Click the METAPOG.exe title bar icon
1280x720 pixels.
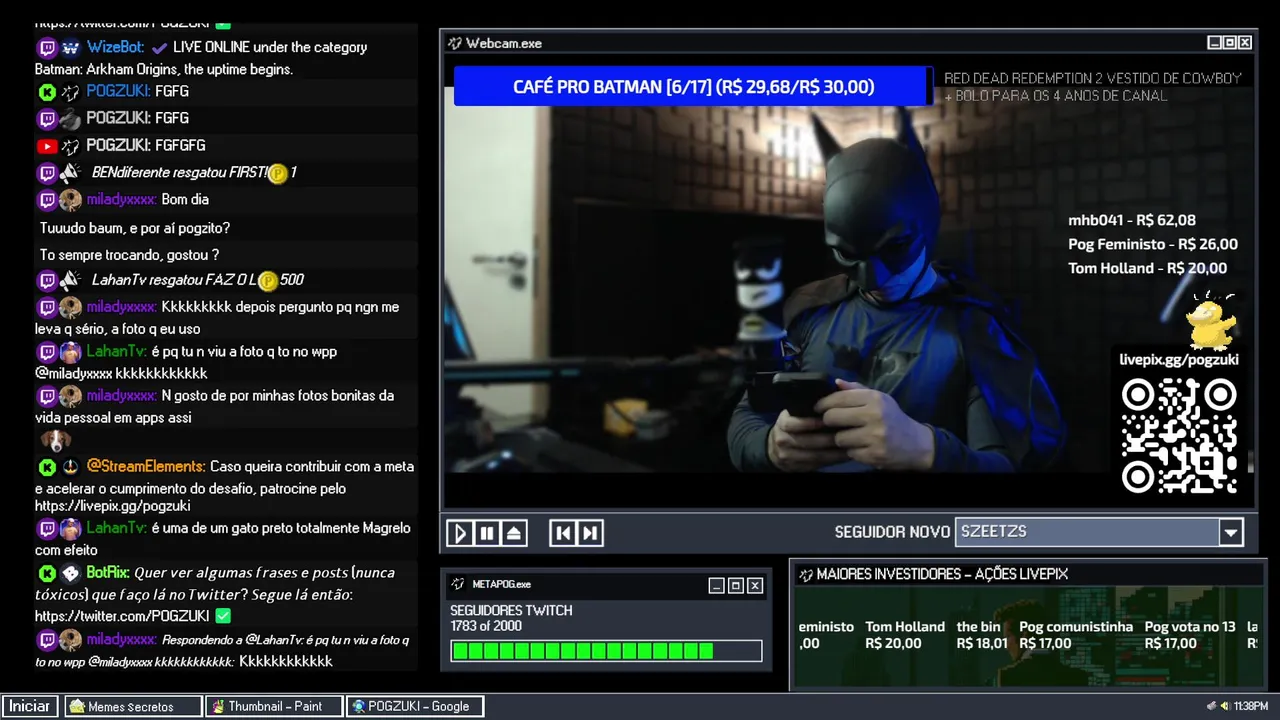tap(458, 584)
